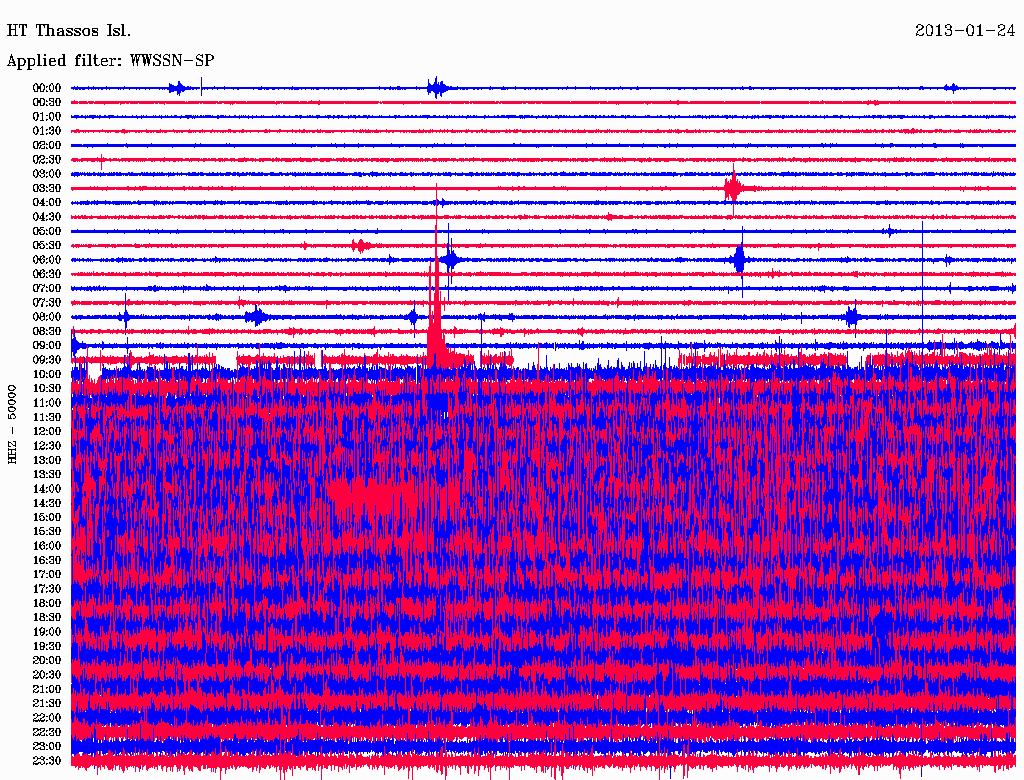Click the 09:30 time label
The width and height of the screenshot is (1024, 780).
point(47,360)
